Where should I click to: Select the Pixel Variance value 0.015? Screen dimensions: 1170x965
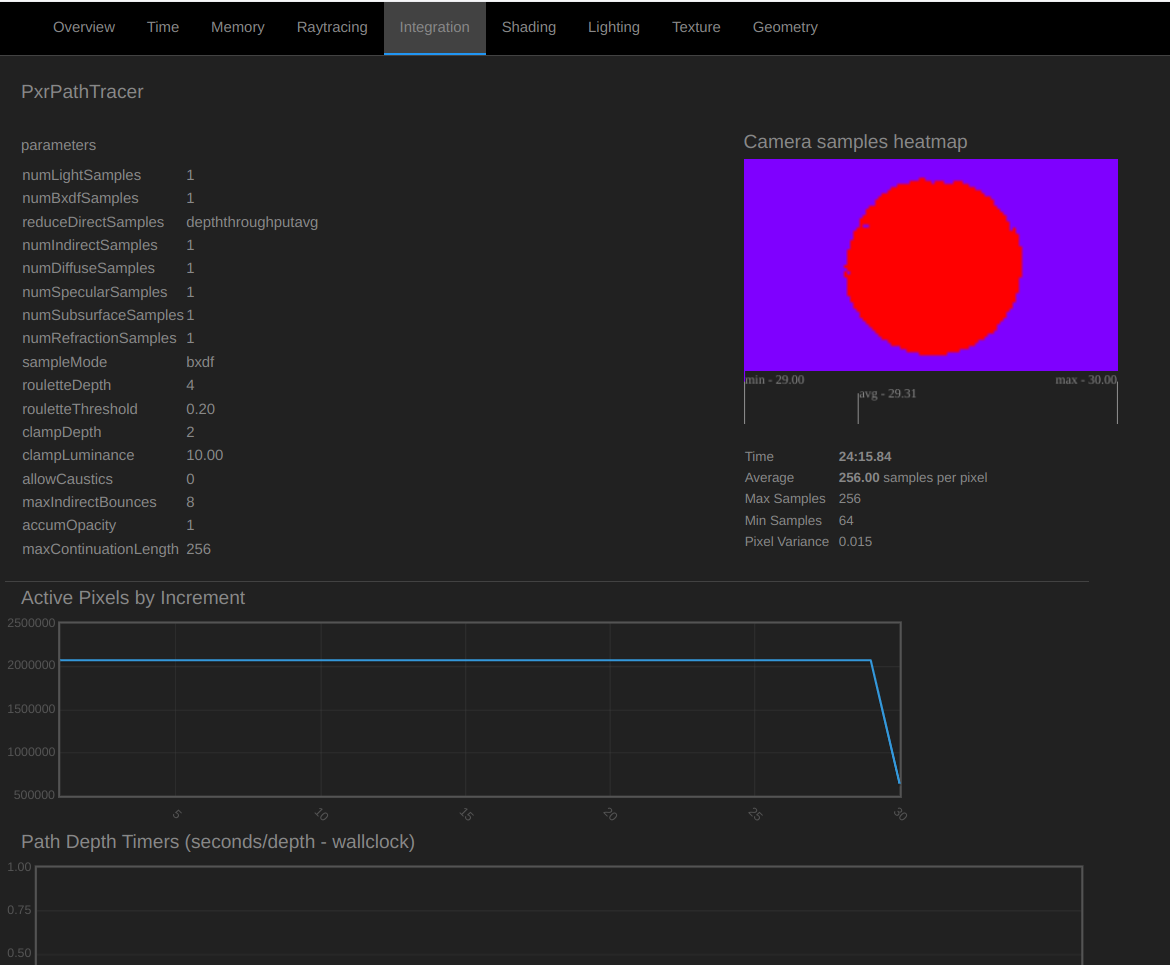pyautogui.click(x=855, y=542)
